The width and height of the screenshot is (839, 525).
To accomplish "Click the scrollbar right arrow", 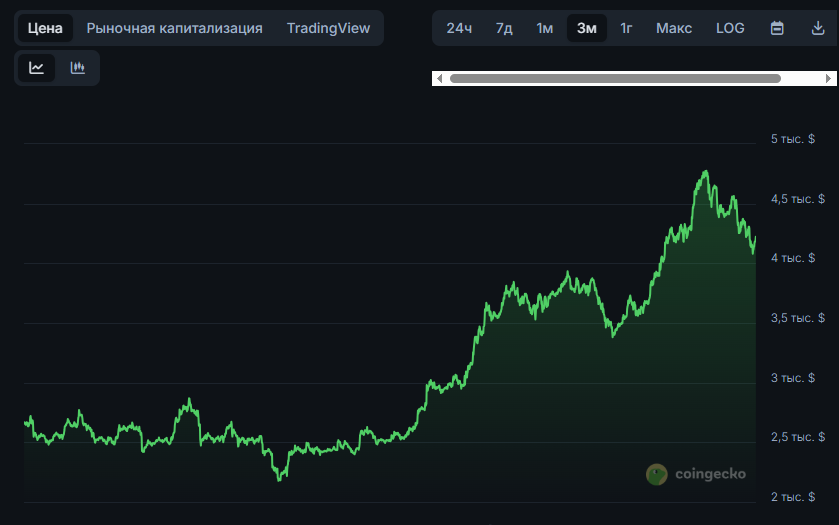I will click(x=827, y=78).
